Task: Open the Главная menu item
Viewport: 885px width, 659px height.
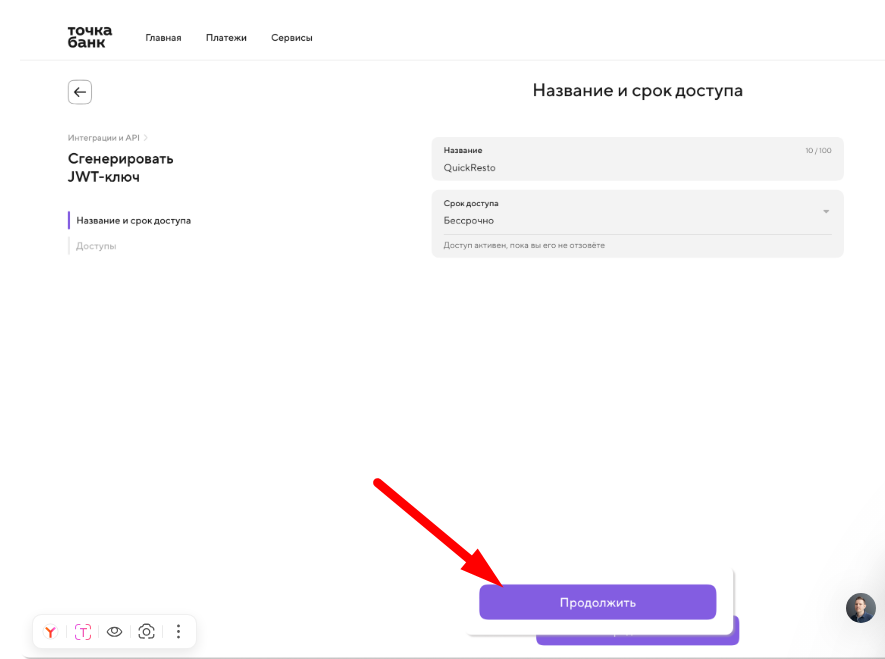Action: coord(163,38)
